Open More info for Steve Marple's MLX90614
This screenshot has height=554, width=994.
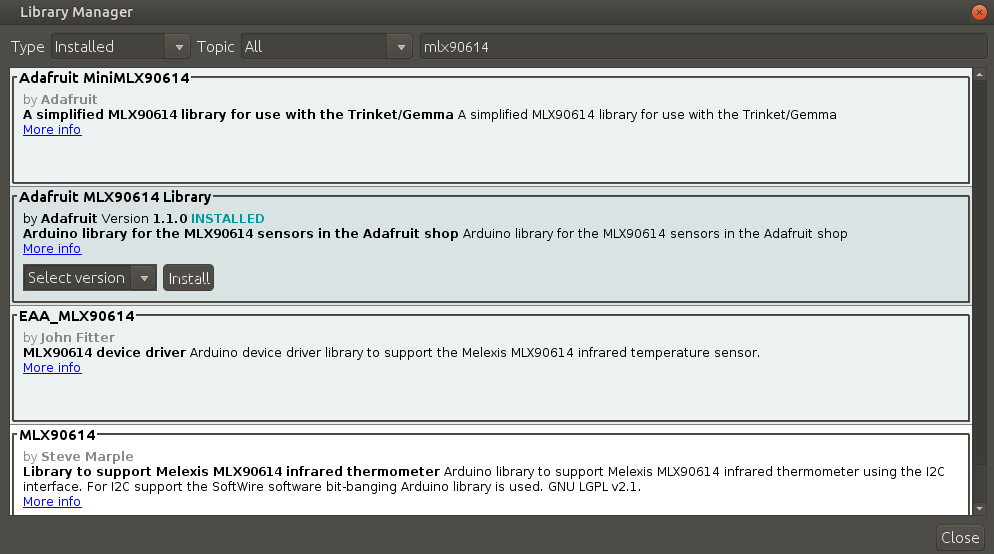(x=52, y=502)
